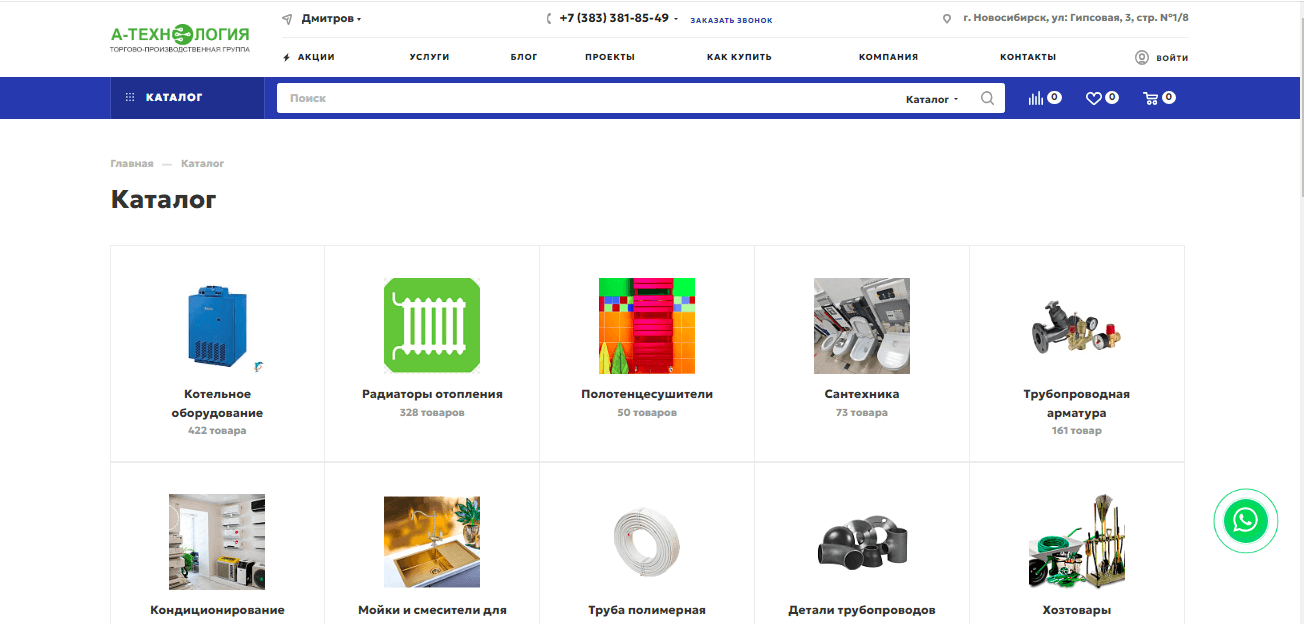Click the 73 товара count
Viewport: 1304px width, 624px height.
[862, 412]
